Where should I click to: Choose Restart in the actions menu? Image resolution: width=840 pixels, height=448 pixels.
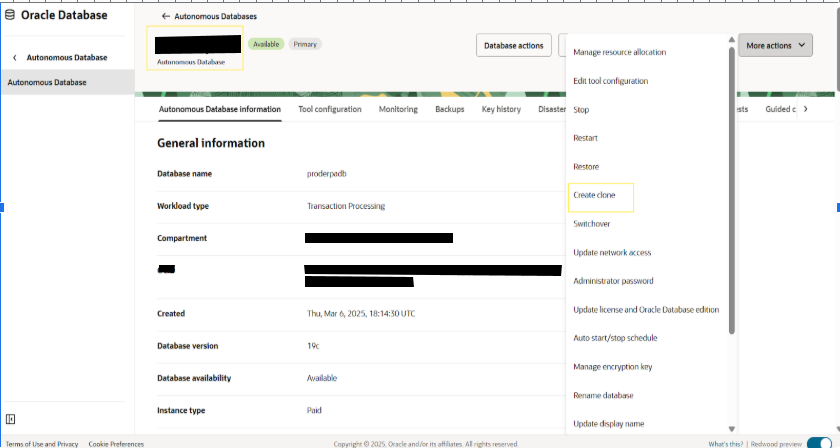pyautogui.click(x=585, y=138)
